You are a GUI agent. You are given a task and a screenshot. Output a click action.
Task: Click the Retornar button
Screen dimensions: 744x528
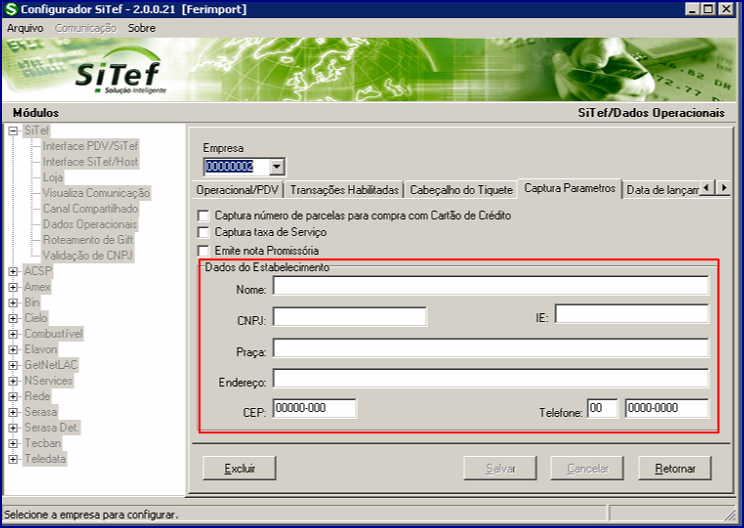pyautogui.click(x=675, y=469)
